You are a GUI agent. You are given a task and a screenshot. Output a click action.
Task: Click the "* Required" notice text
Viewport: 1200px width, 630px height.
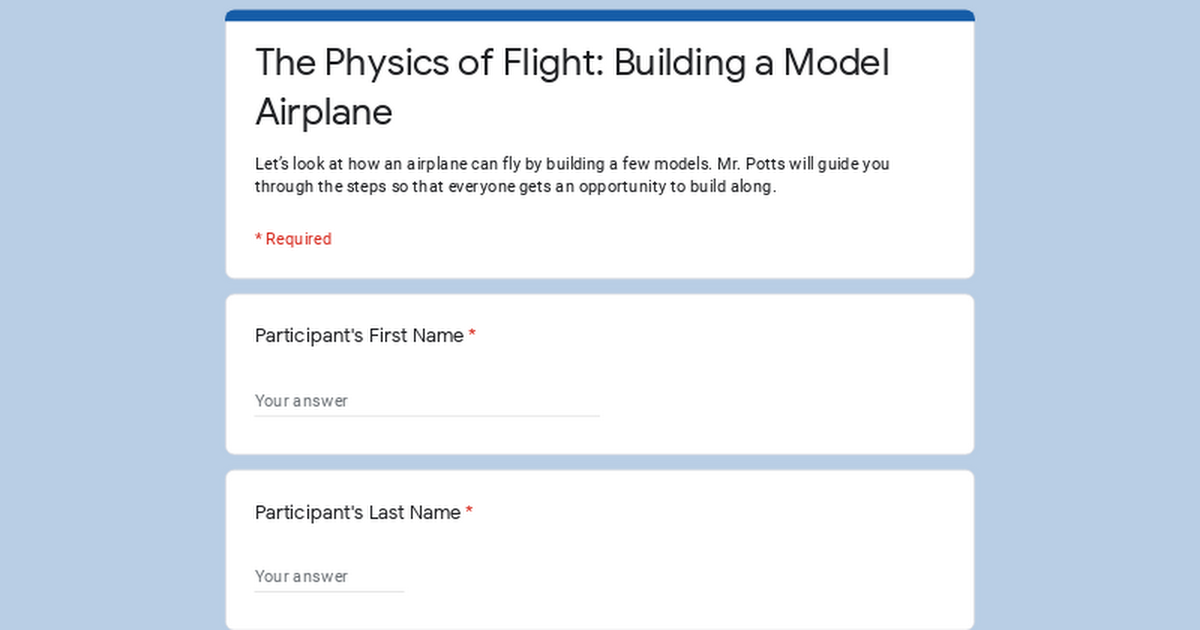293,239
